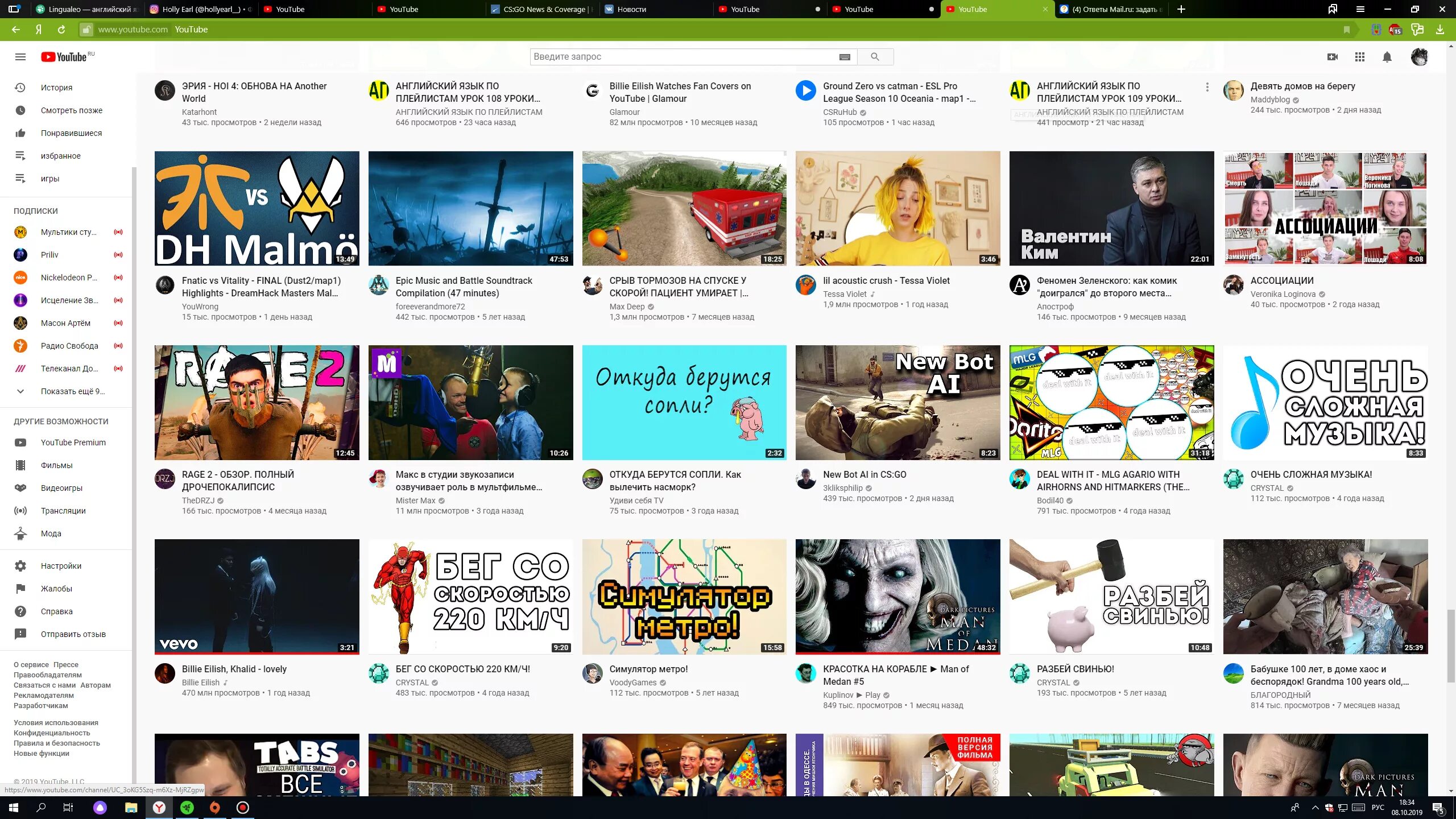Click the browser back arrow
Viewport: 1456px width, 819px height.
click(x=16, y=30)
